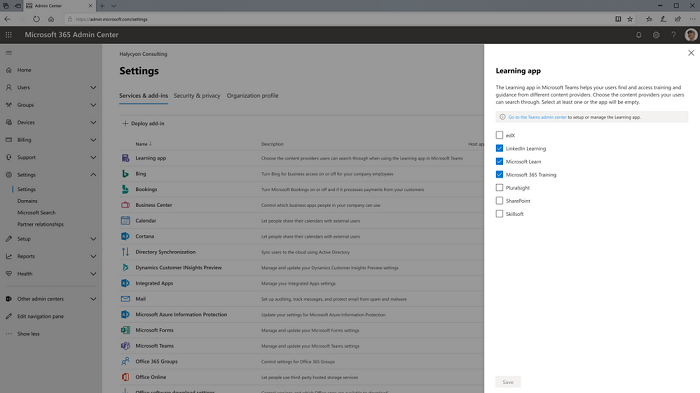Open the notifications bell icon
This screenshot has width=700, height=393.
click(x=638, y=35)
